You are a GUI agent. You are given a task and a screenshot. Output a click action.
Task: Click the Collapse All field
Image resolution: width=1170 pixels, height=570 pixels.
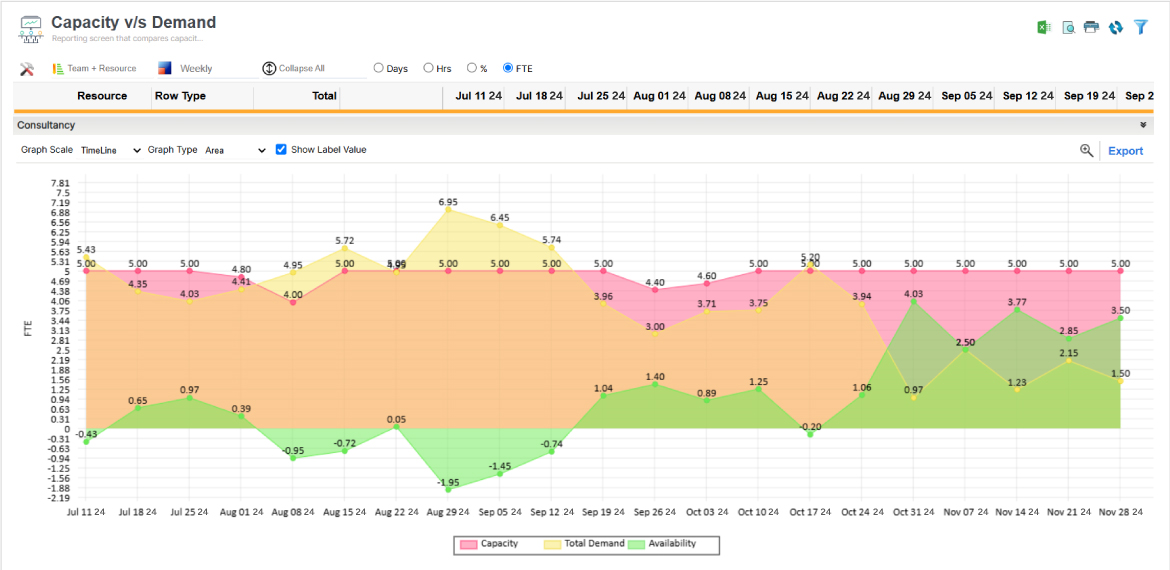coord(314,69)
